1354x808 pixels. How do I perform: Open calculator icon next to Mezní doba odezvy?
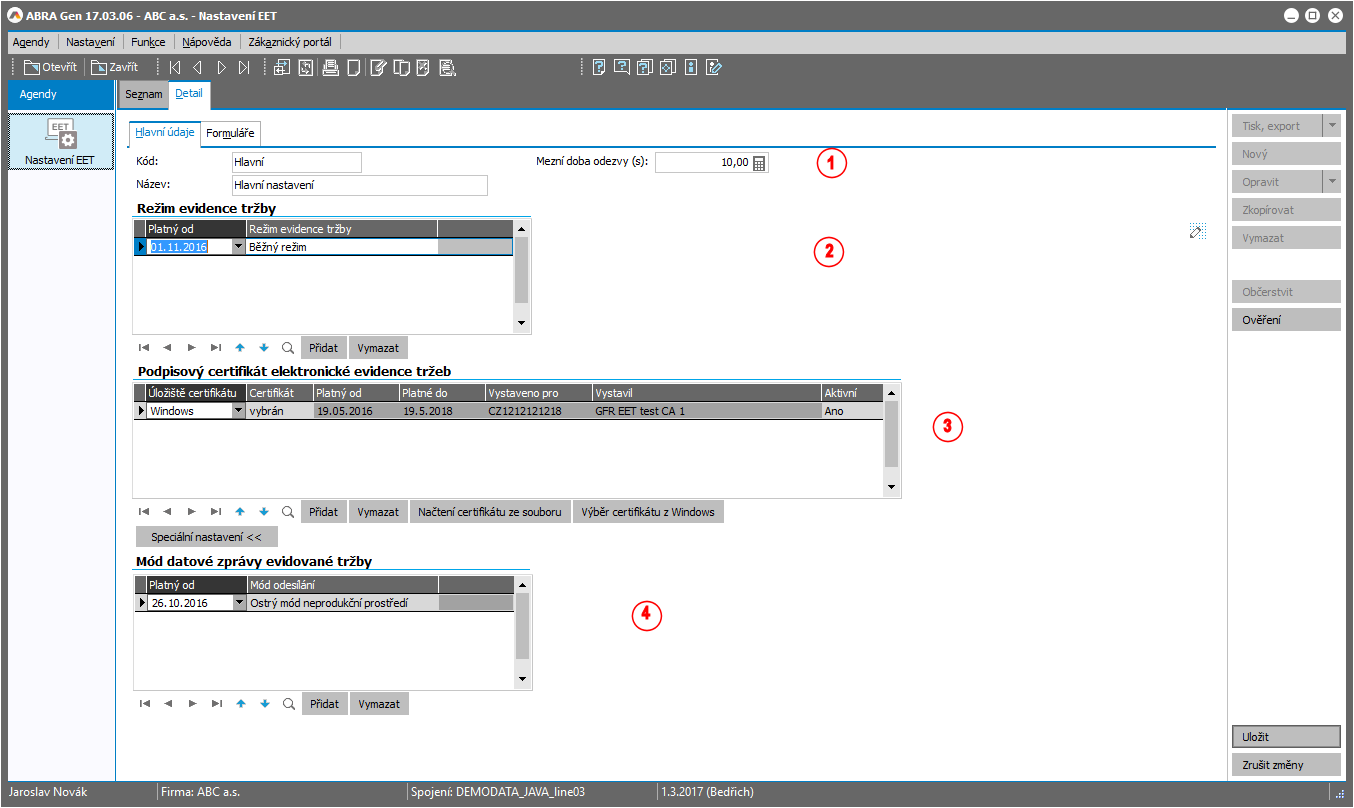[x=759, y=163]
